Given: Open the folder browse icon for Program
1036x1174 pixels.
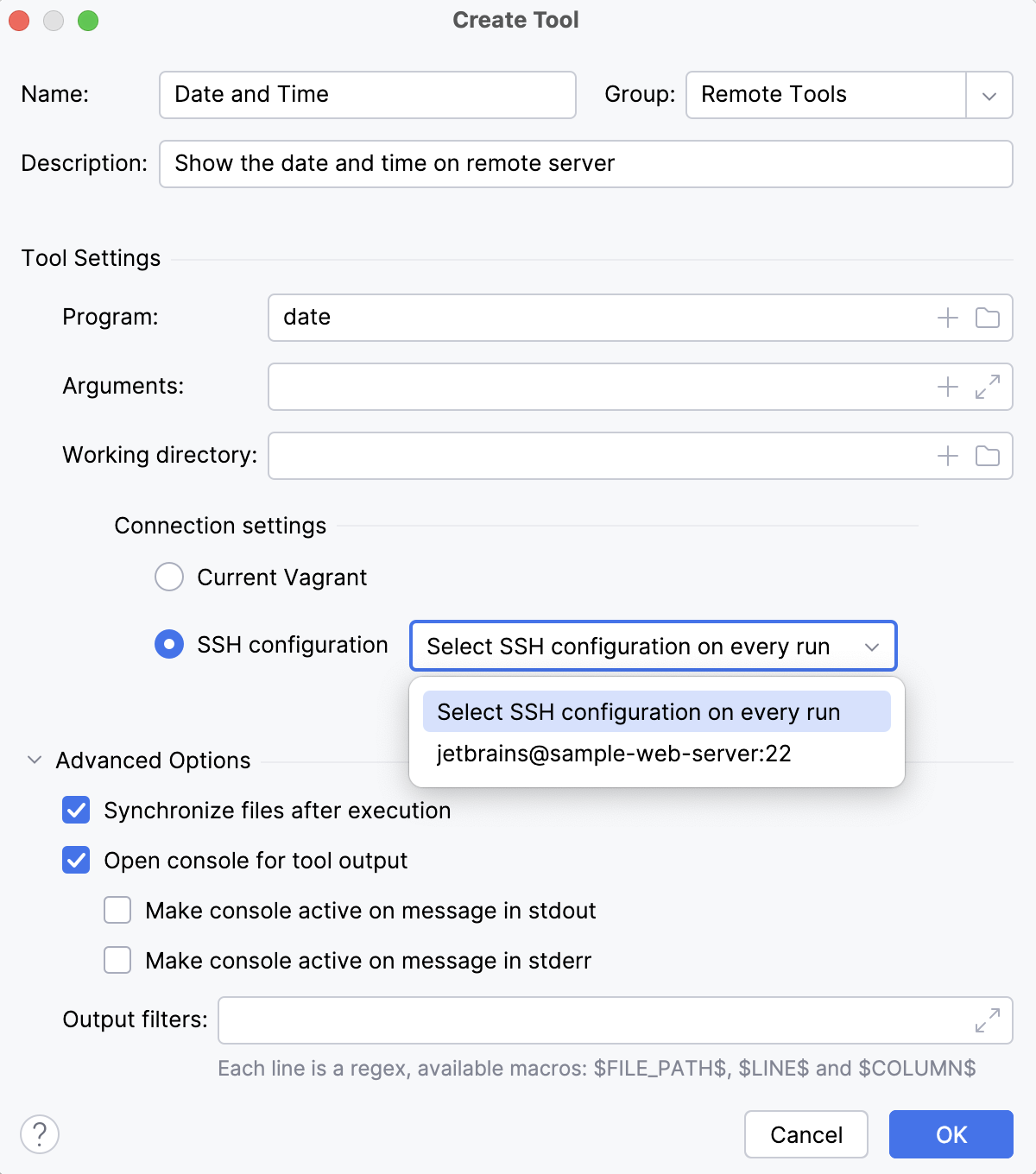Looking at the screenshot, I should pos(987,318).
